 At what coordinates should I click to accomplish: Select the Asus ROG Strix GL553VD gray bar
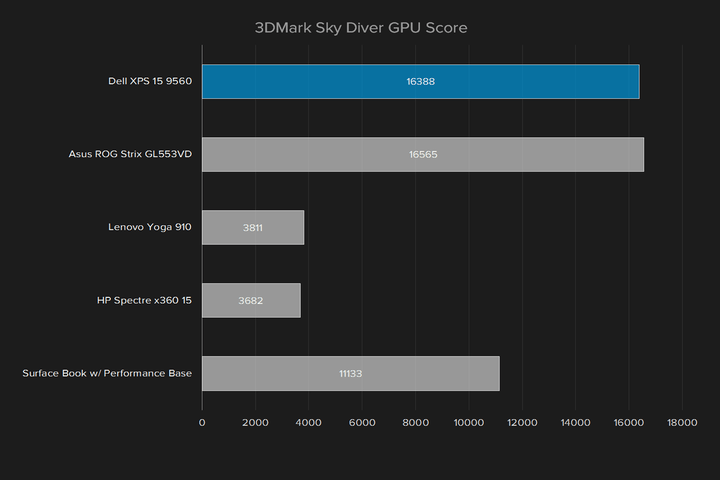(423, 154)
